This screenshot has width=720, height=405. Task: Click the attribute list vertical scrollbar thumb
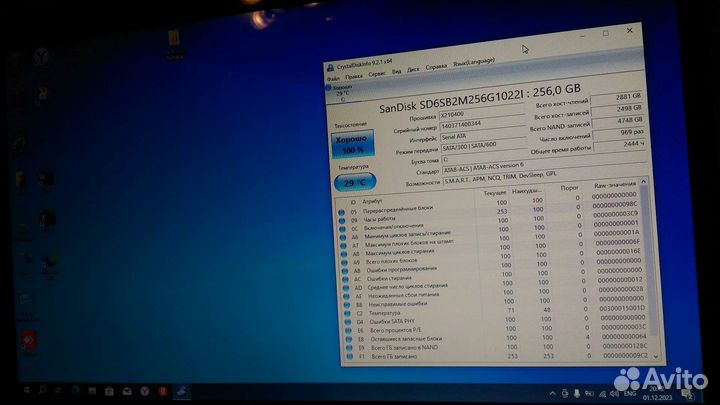(x=648, y=259)
